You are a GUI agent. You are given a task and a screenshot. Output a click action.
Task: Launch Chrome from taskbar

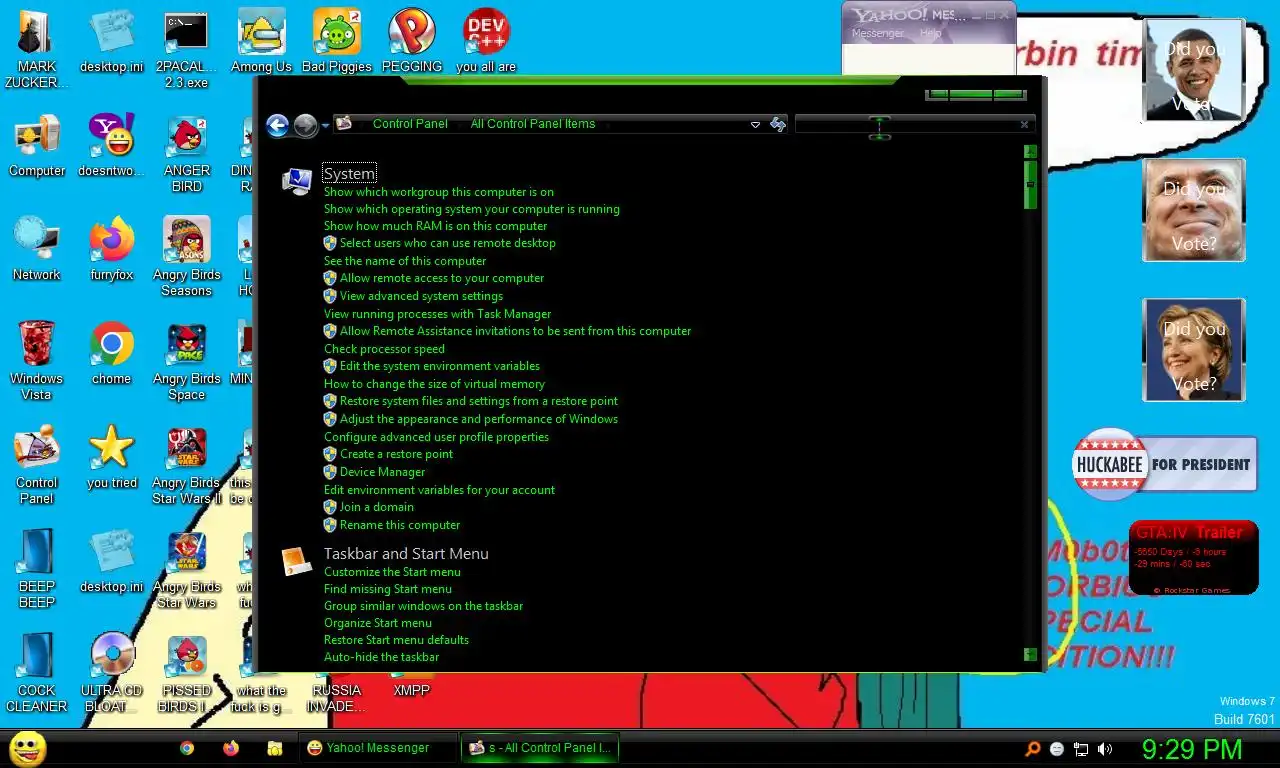point(187,748)
